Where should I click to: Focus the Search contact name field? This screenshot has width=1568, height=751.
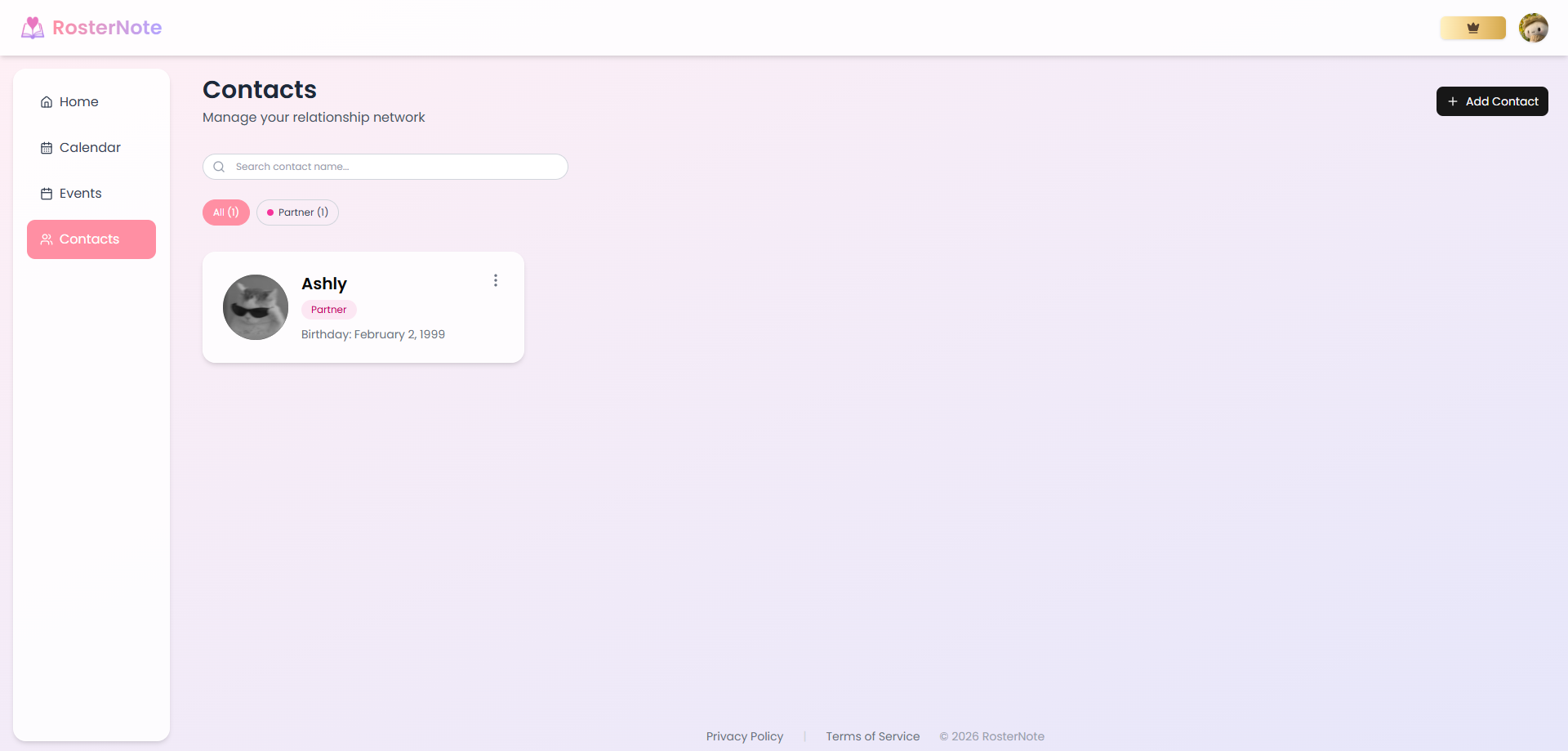(x=385, y=167)
